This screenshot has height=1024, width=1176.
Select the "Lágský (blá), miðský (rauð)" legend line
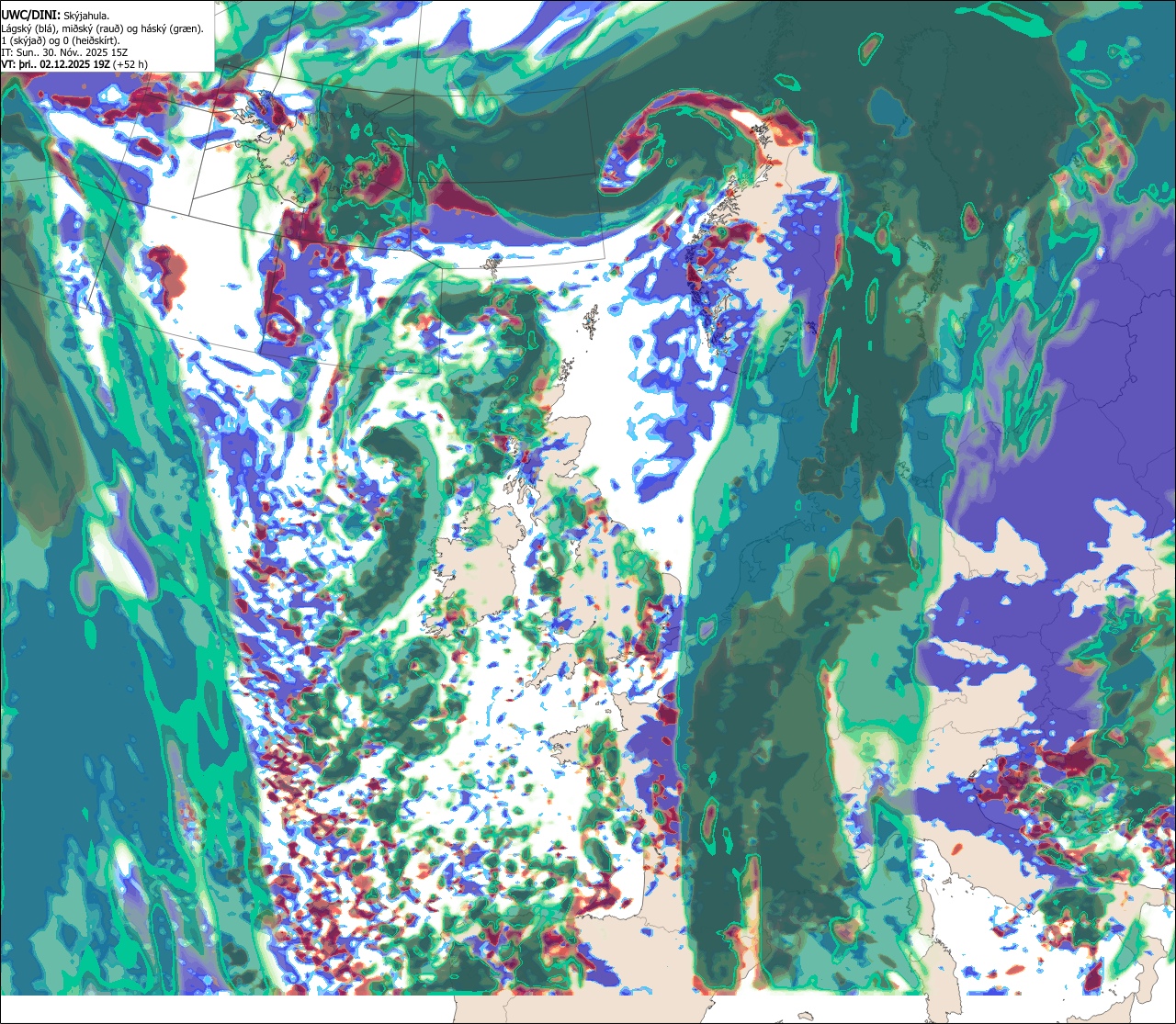point(103,28)
